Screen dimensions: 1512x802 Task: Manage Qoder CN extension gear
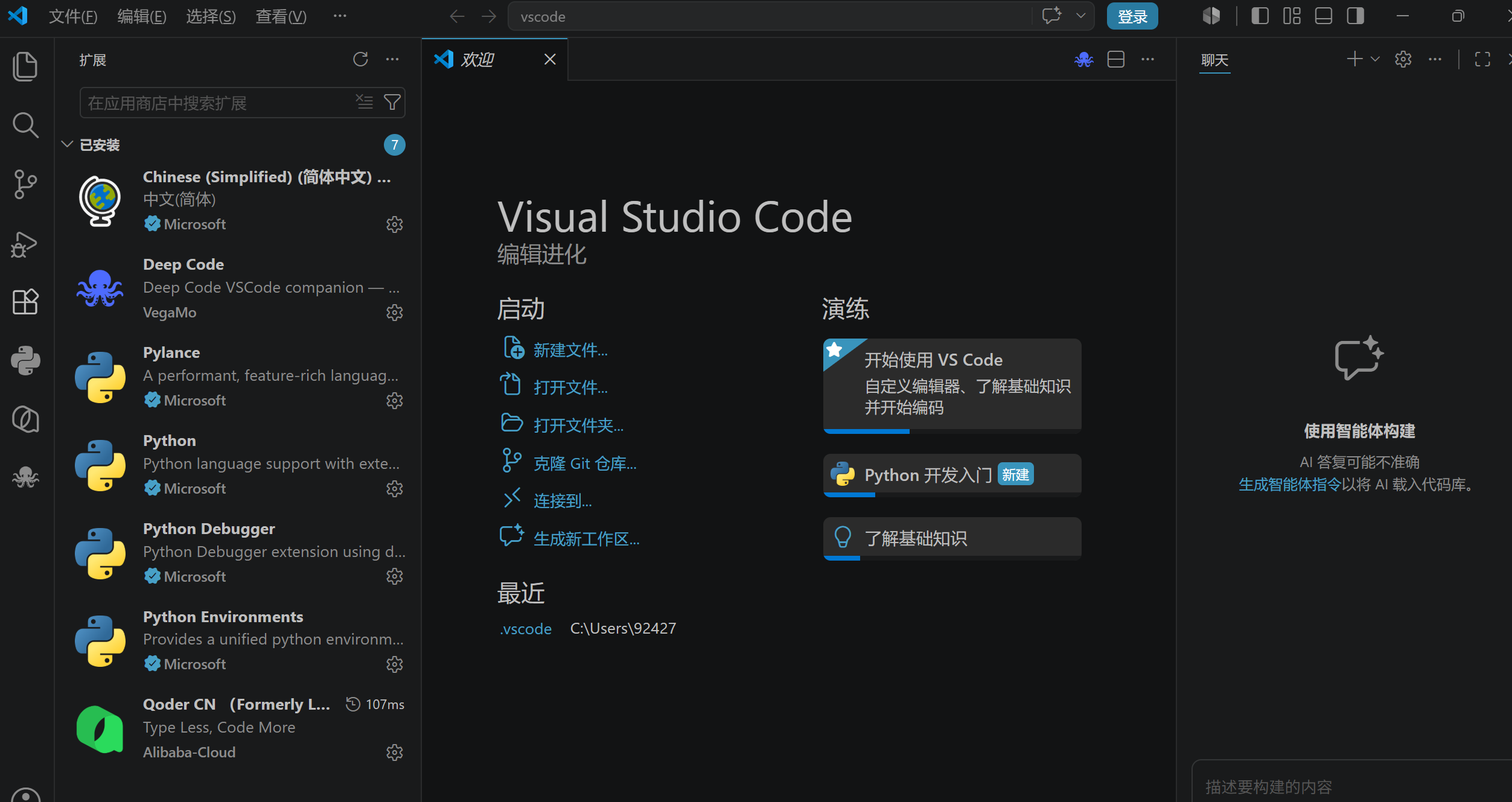394,753
